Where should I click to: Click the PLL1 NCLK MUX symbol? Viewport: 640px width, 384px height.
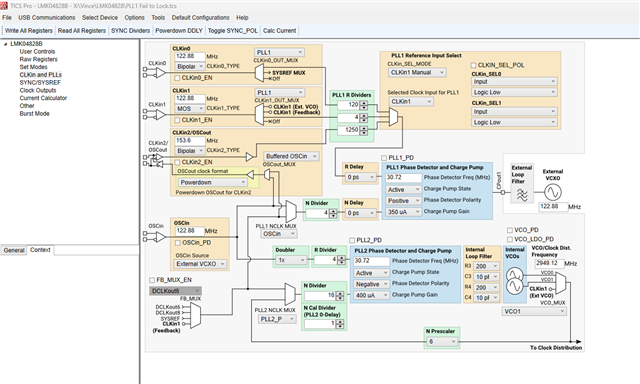click(x=290, y=211)
